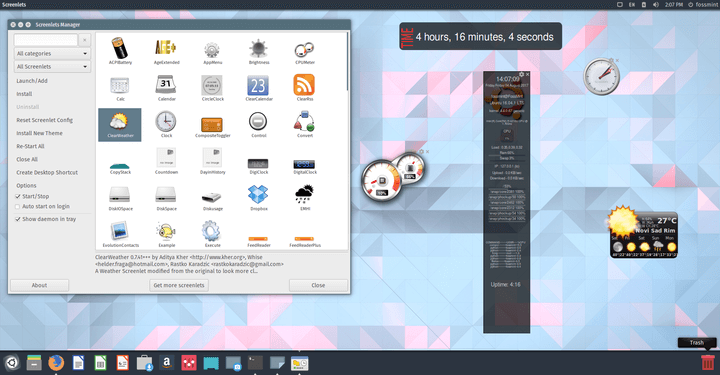This screenshot has height=375, width=720.
Task: Open the Terminal from the dock
Action: coord(255,363)
